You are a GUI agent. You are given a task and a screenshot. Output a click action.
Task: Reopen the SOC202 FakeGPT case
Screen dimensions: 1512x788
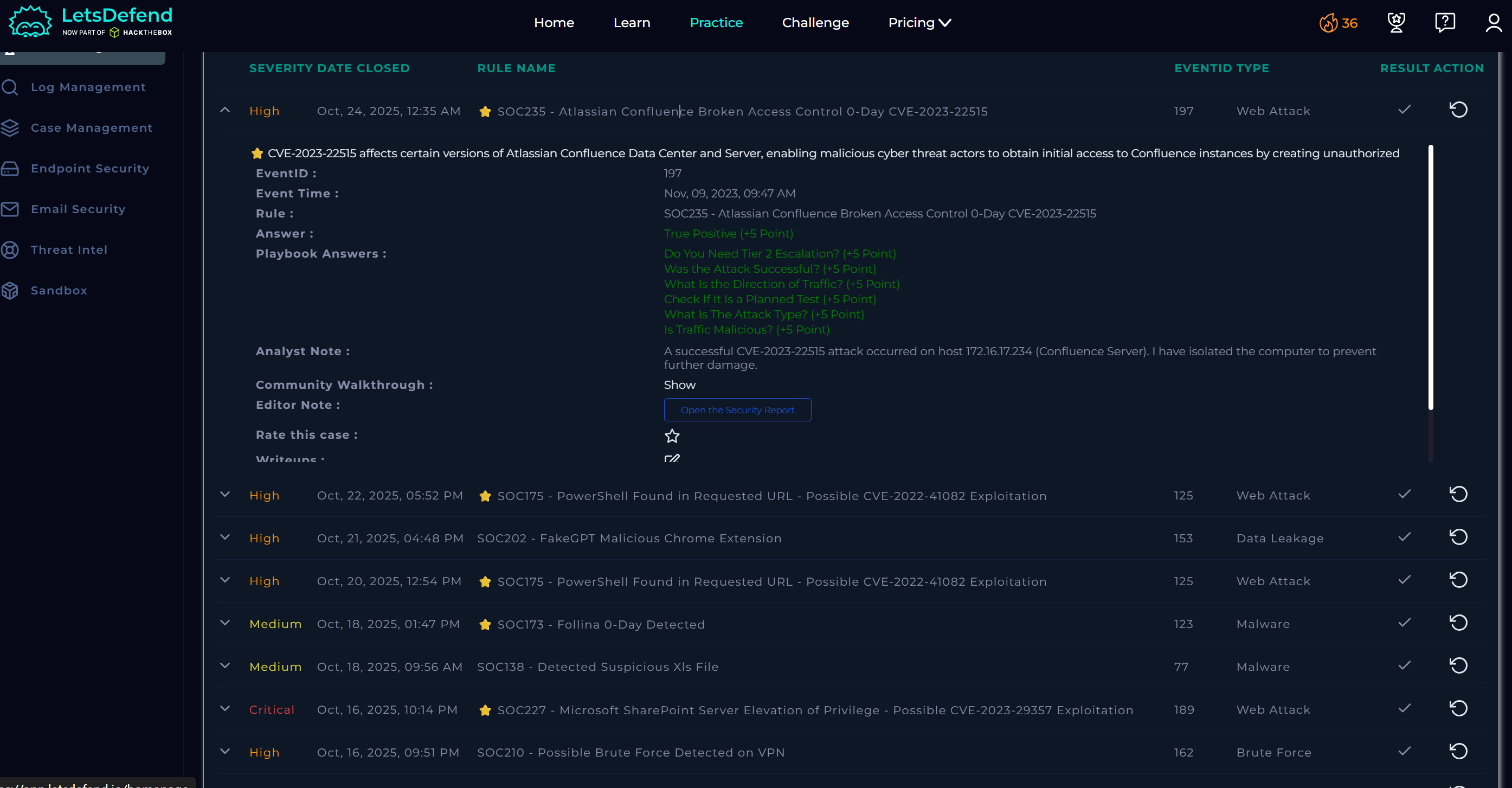pyautogui.click(x=1458, y=537)
